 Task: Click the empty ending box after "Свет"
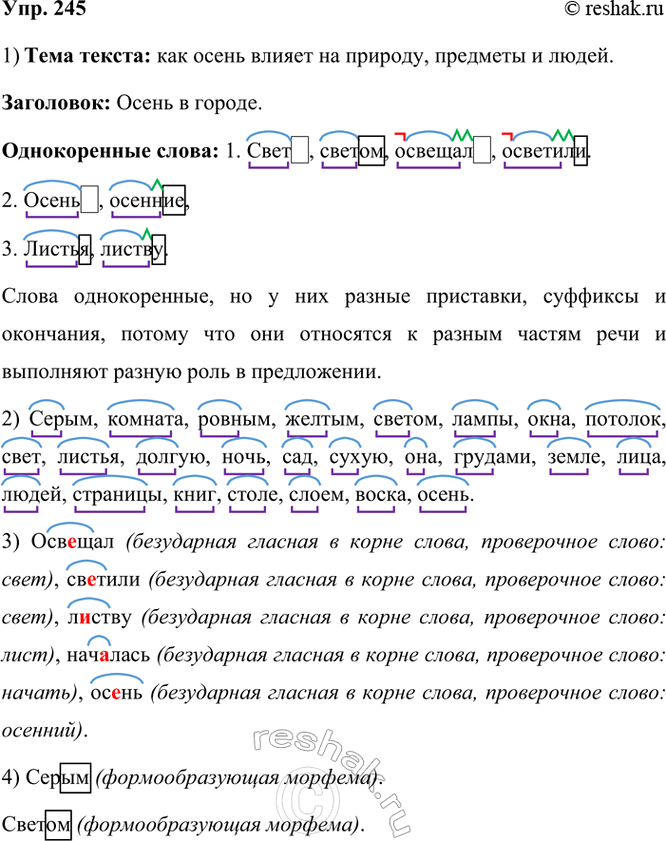301,152
